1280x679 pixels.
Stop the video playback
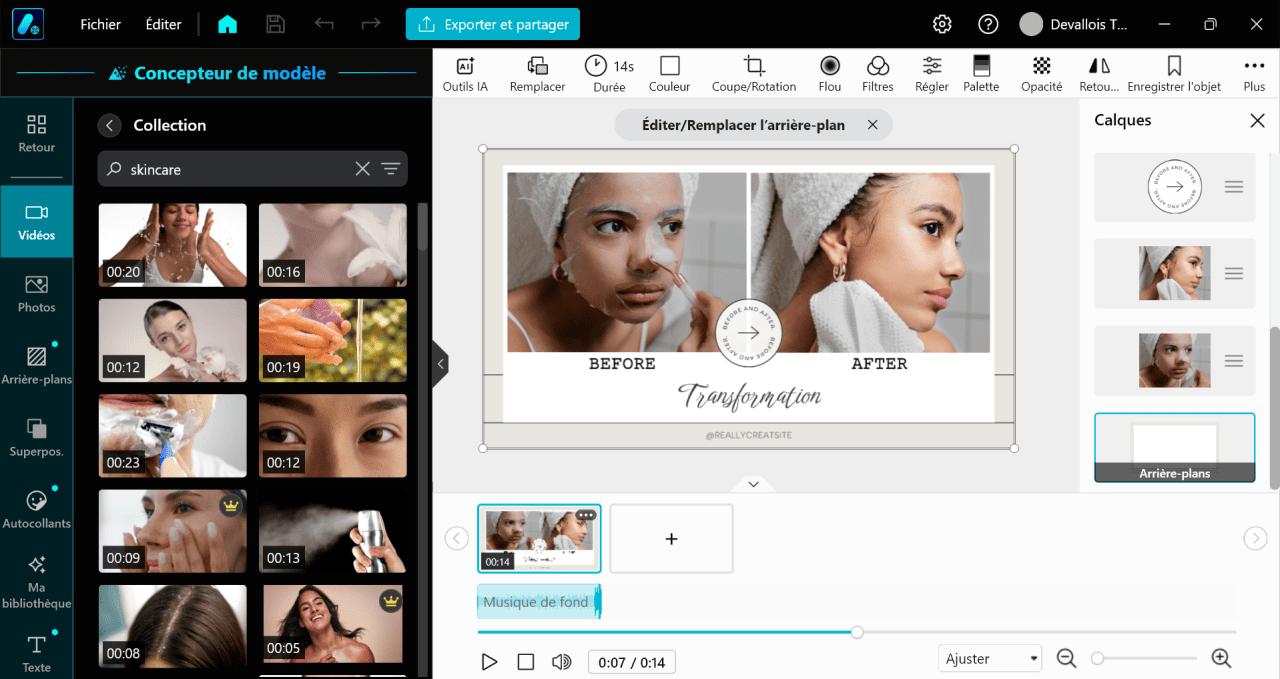(526, 661)
